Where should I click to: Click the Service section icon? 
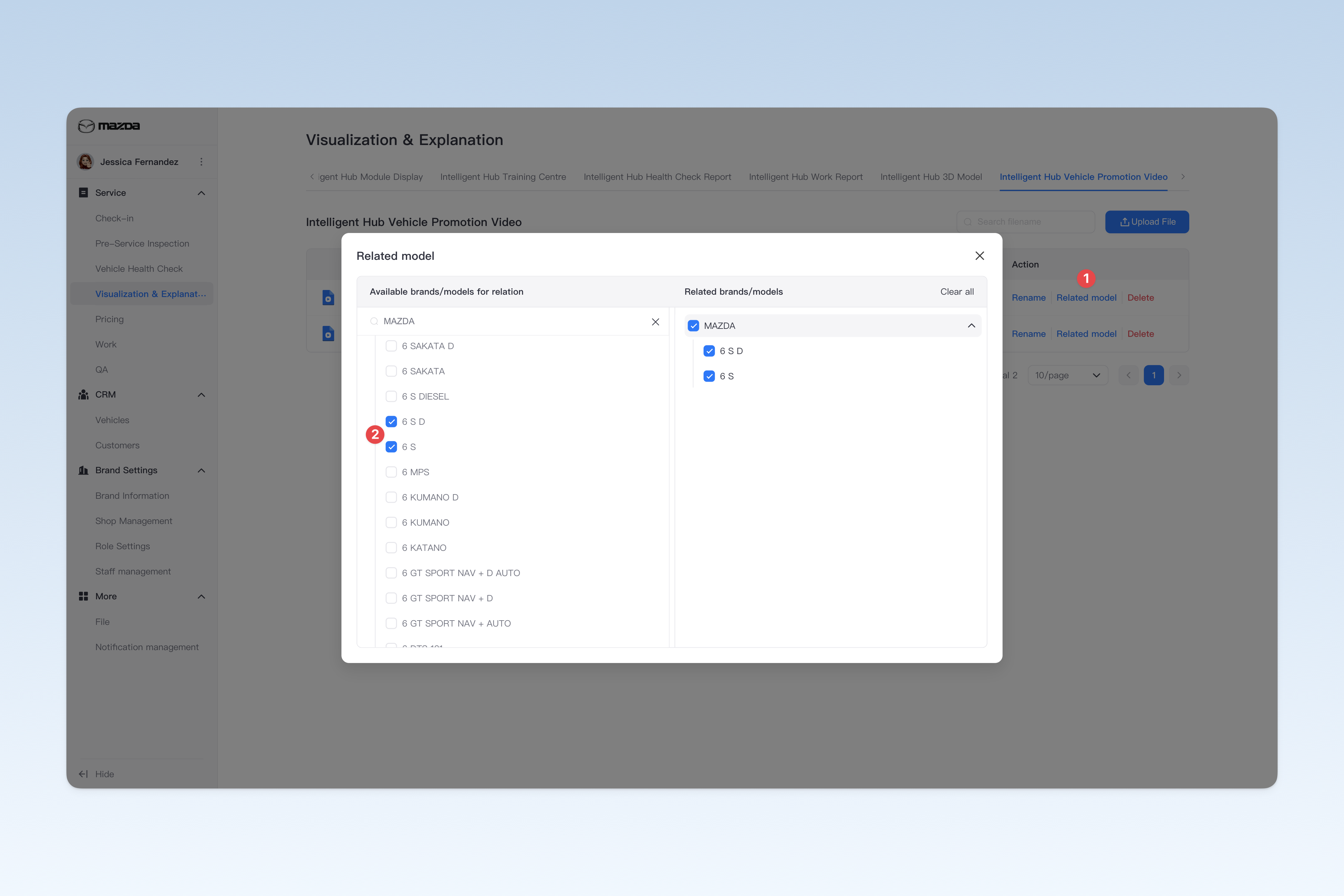[x=83, y=192]
